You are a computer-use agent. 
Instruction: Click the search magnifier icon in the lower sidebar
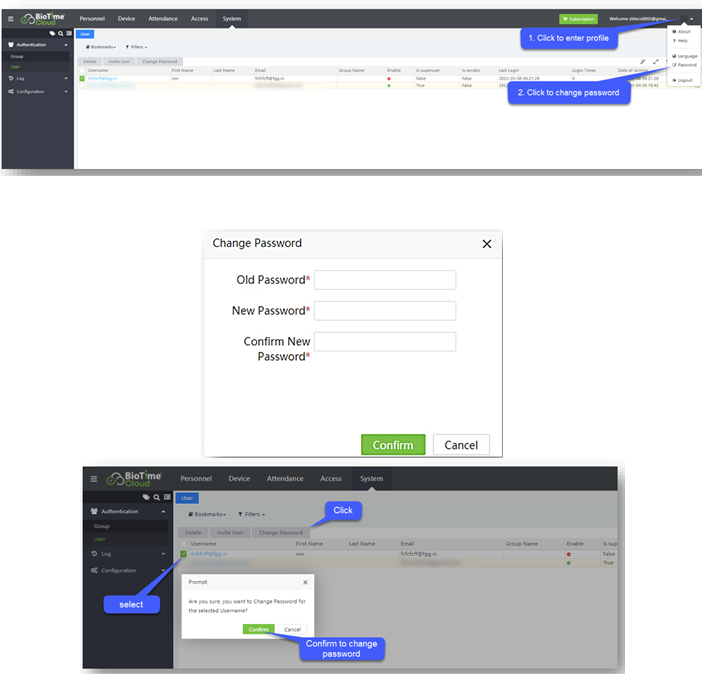(157, 496)
